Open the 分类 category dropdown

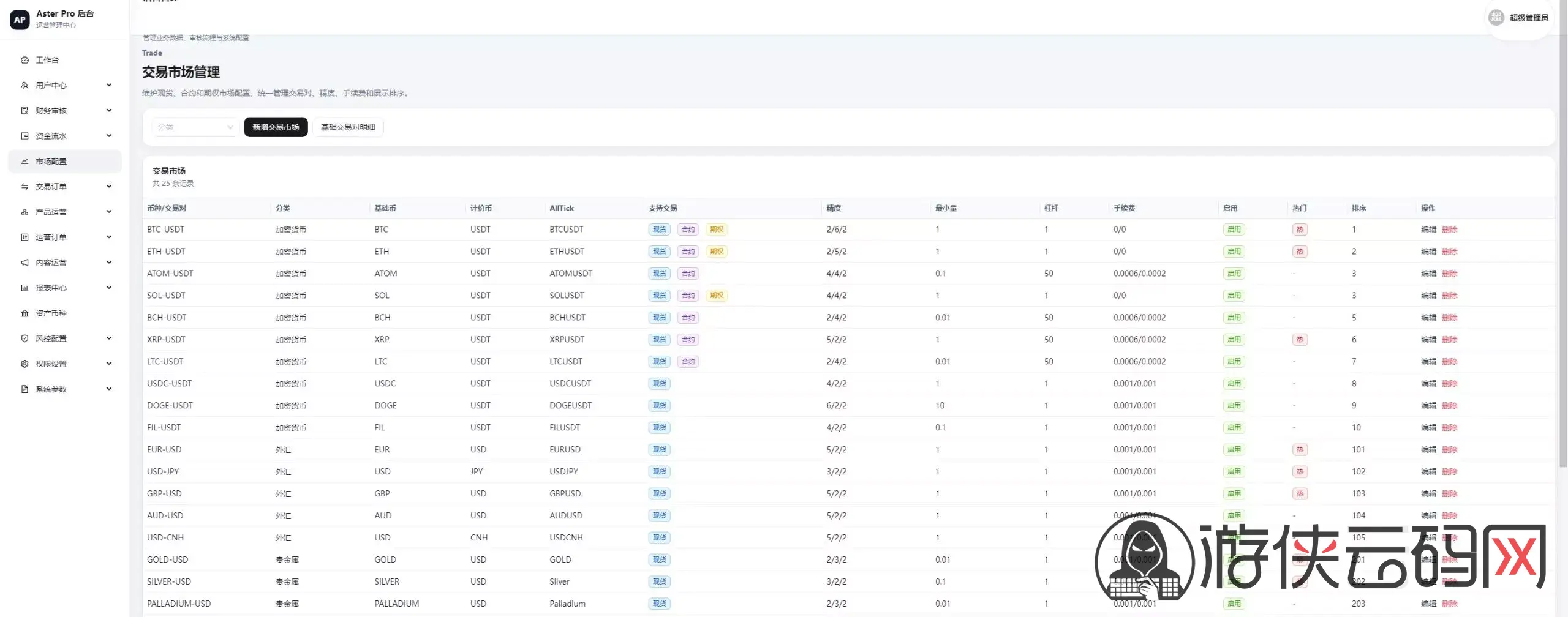pyautogui.click(x=195, y=127)
